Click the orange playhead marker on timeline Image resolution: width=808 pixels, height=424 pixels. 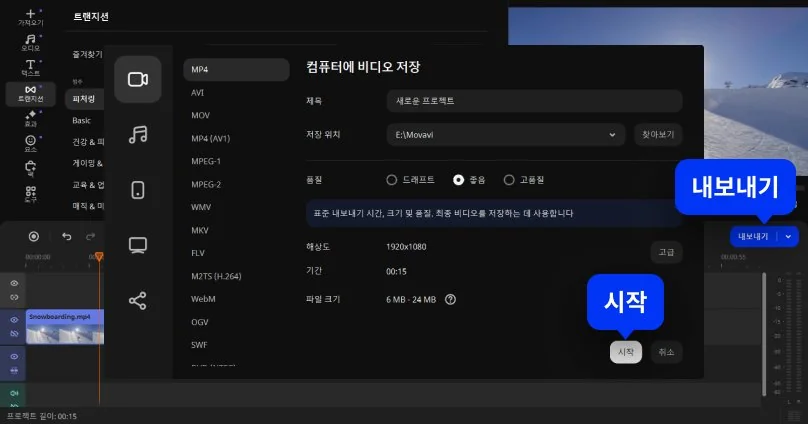point(99,256)
